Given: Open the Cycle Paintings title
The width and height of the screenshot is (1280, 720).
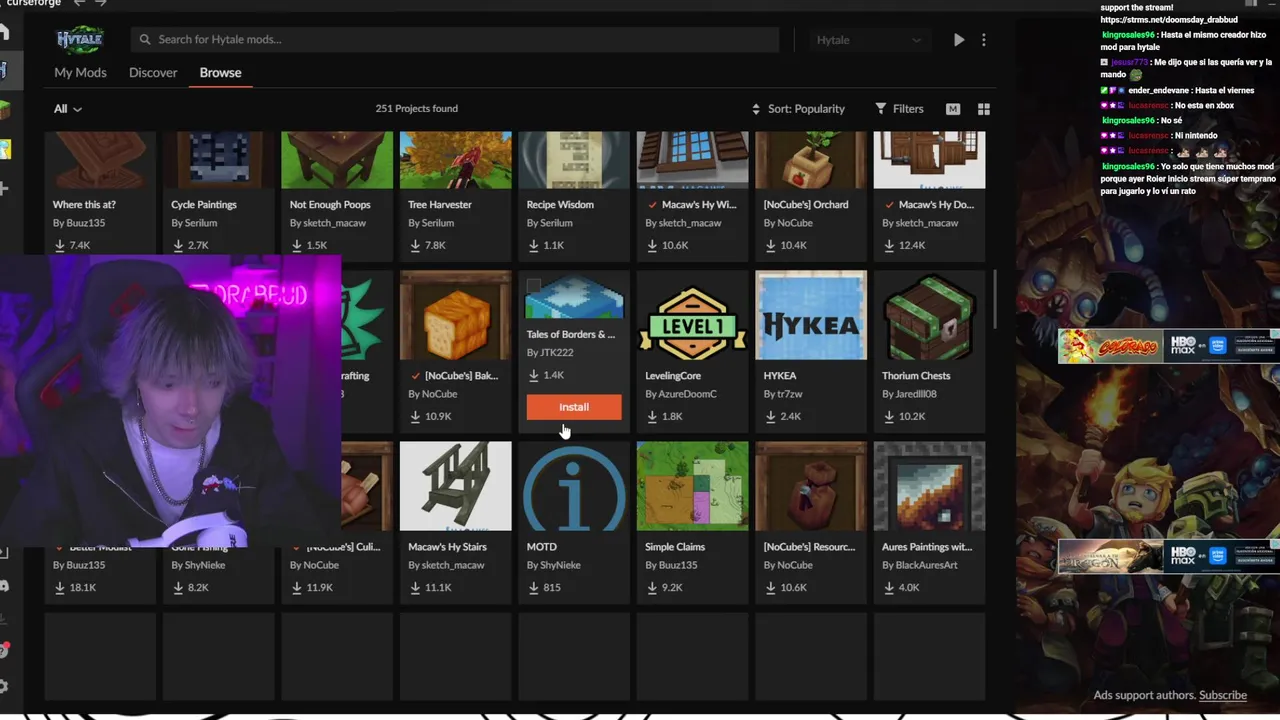Looking at the screenshot, I should point(204,205).
